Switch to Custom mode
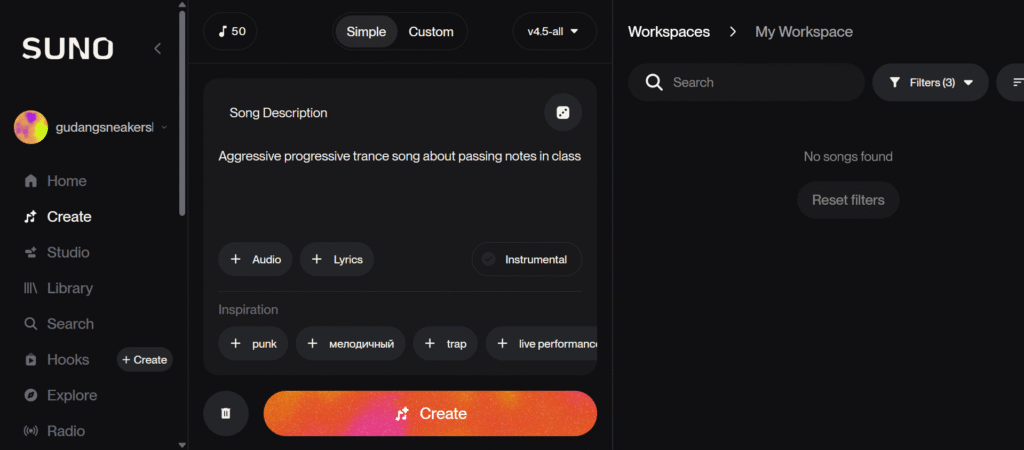This screenshot has width=1024, height=450. tap(431, 31)
